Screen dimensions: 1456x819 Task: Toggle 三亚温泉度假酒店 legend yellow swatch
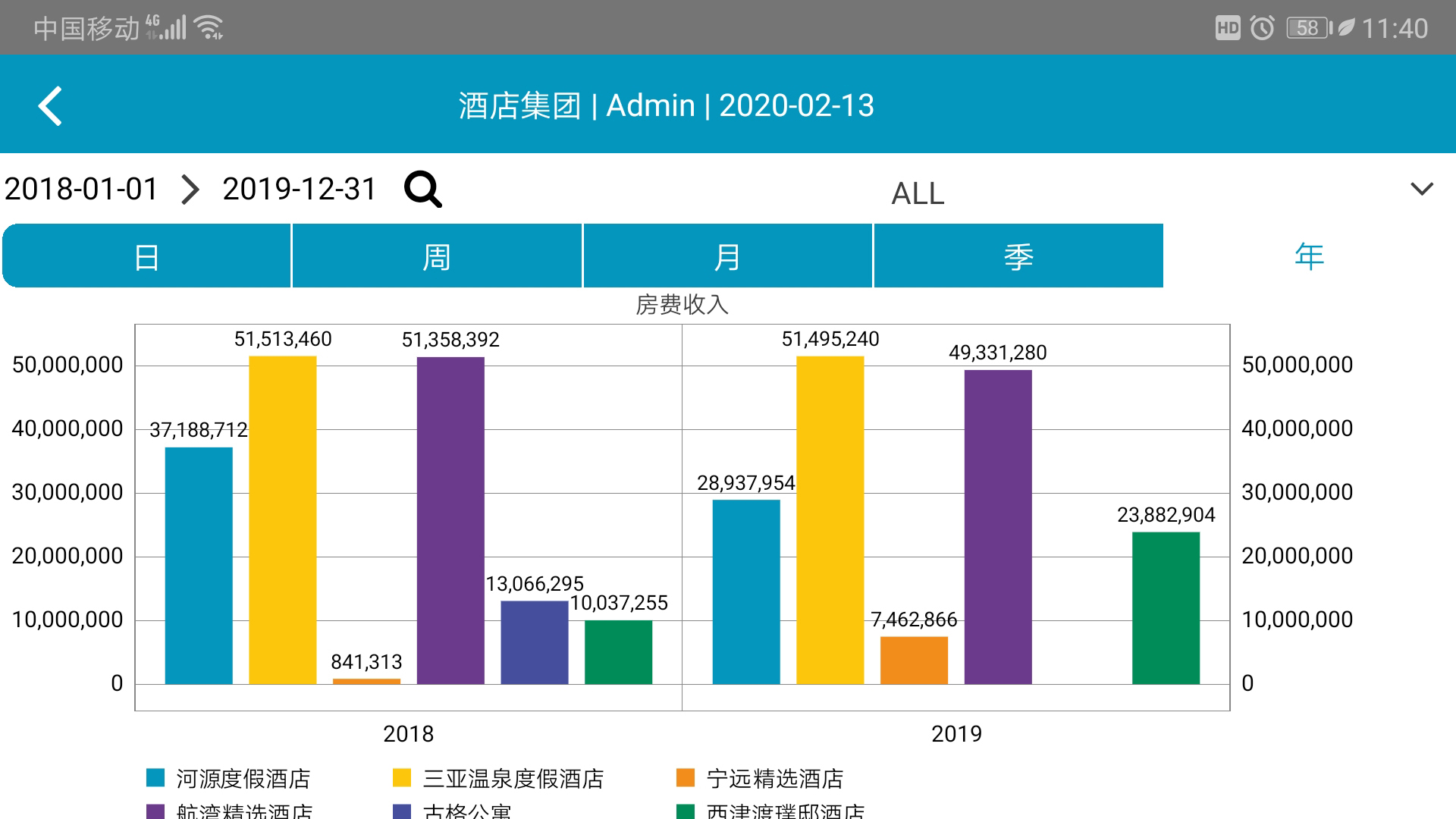point(402,778)
